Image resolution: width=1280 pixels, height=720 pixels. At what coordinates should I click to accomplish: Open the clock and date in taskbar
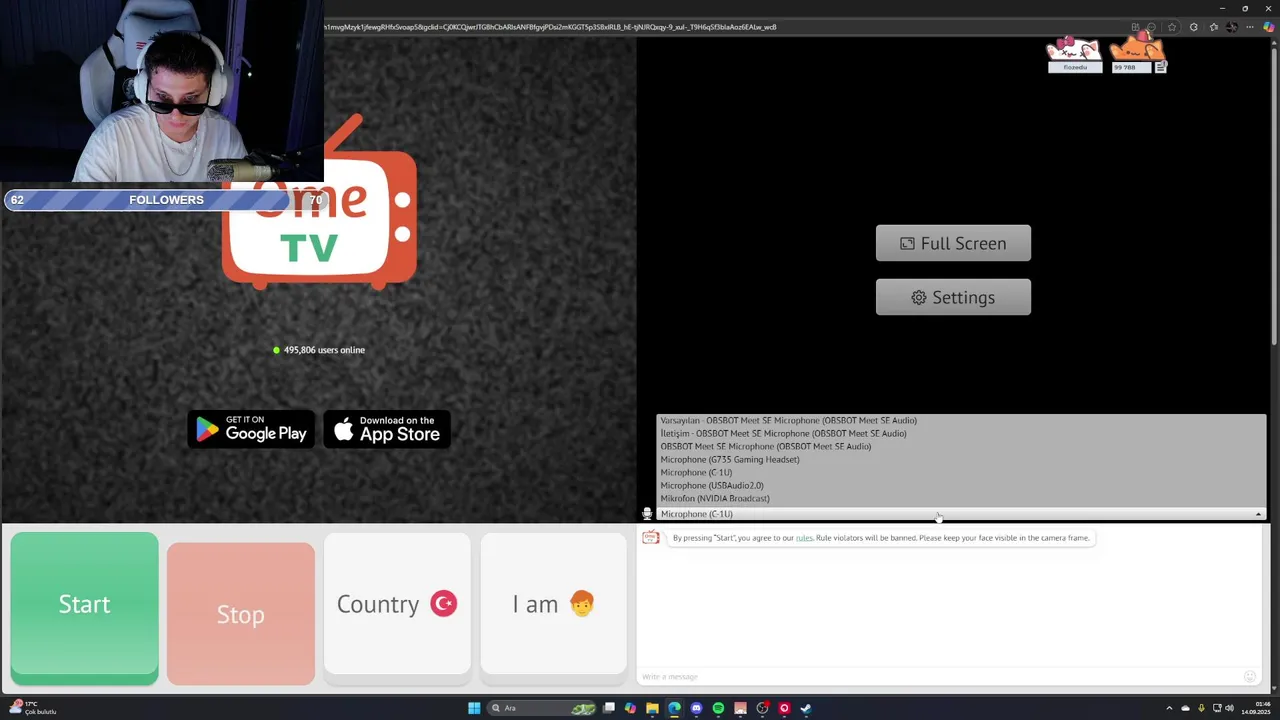[1256, 708]
